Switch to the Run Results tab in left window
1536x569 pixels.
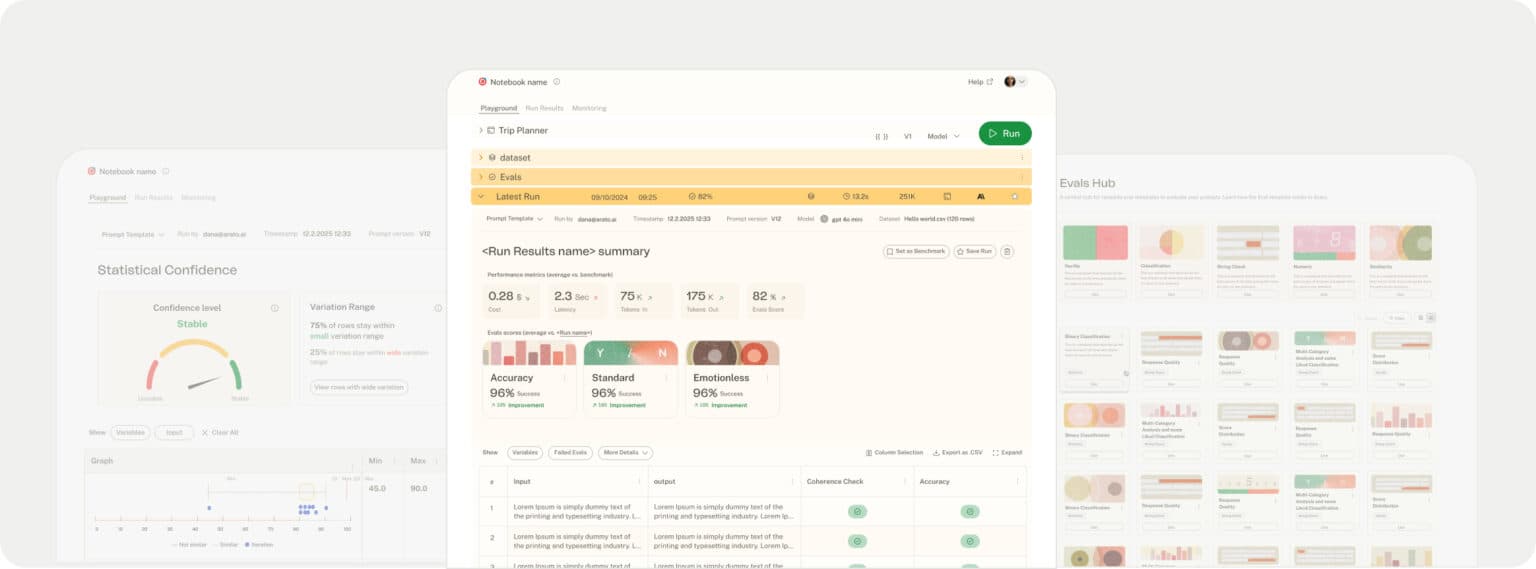154,198
